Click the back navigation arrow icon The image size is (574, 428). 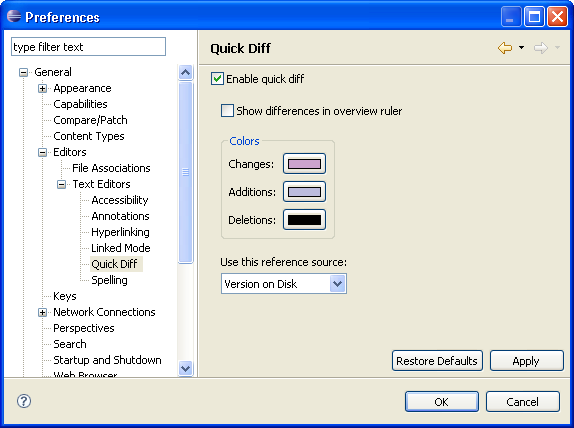pos(505,48)
